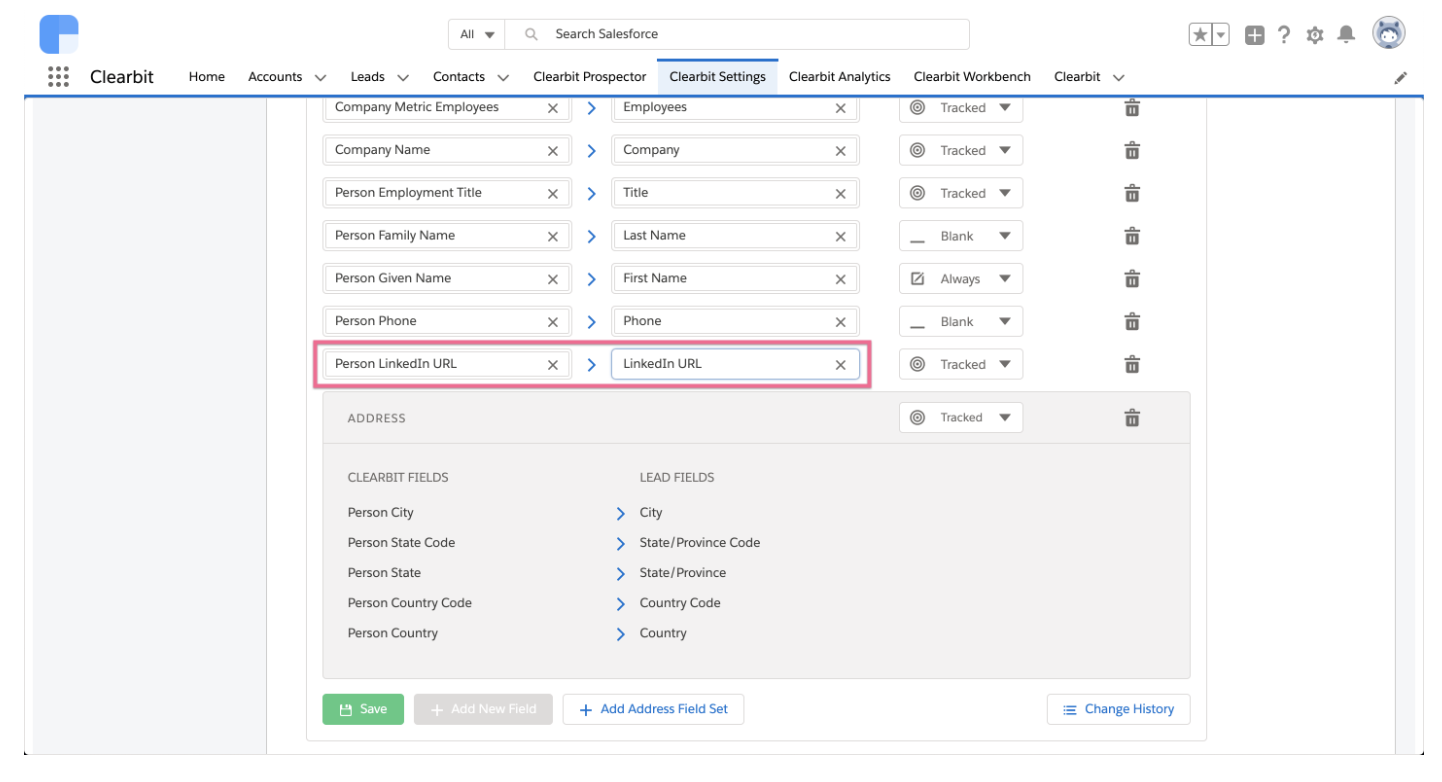Expand the Contacts tab chevron
Viewport: 1442px width, 782px height.
(x=503, y=77)
